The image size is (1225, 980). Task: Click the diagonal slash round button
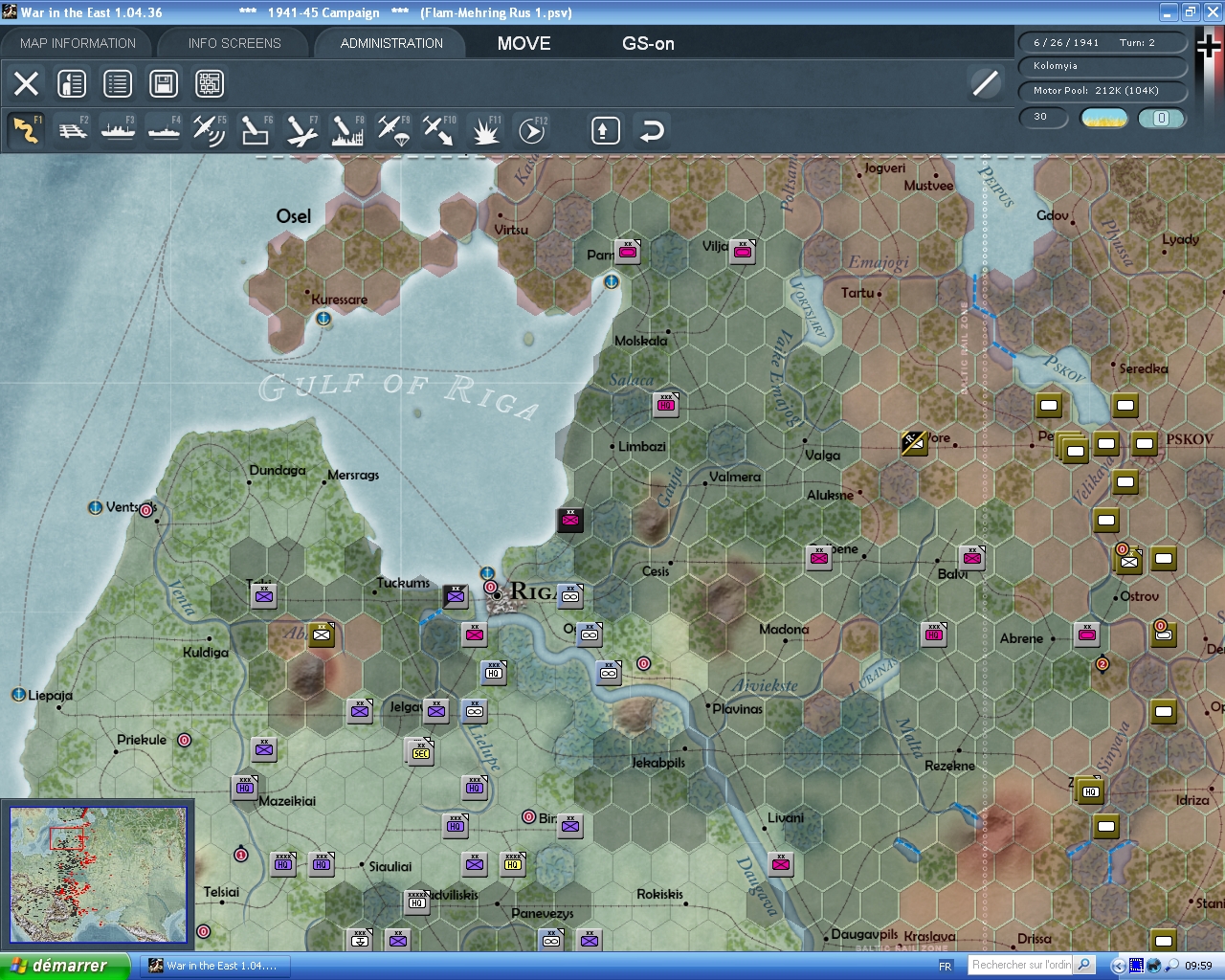(x=985, y=83)
